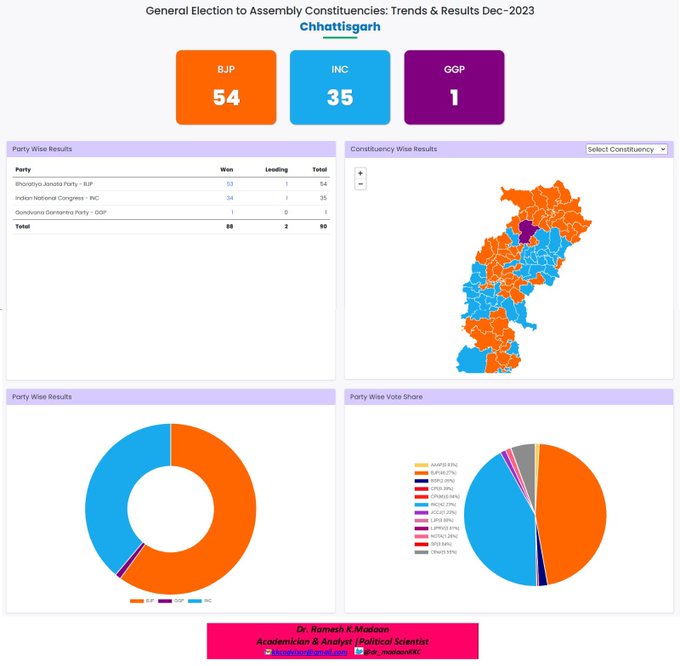The image size is (680, 666).
Task: Open BJP won count 53 link
Action: (x=230, y=184)
